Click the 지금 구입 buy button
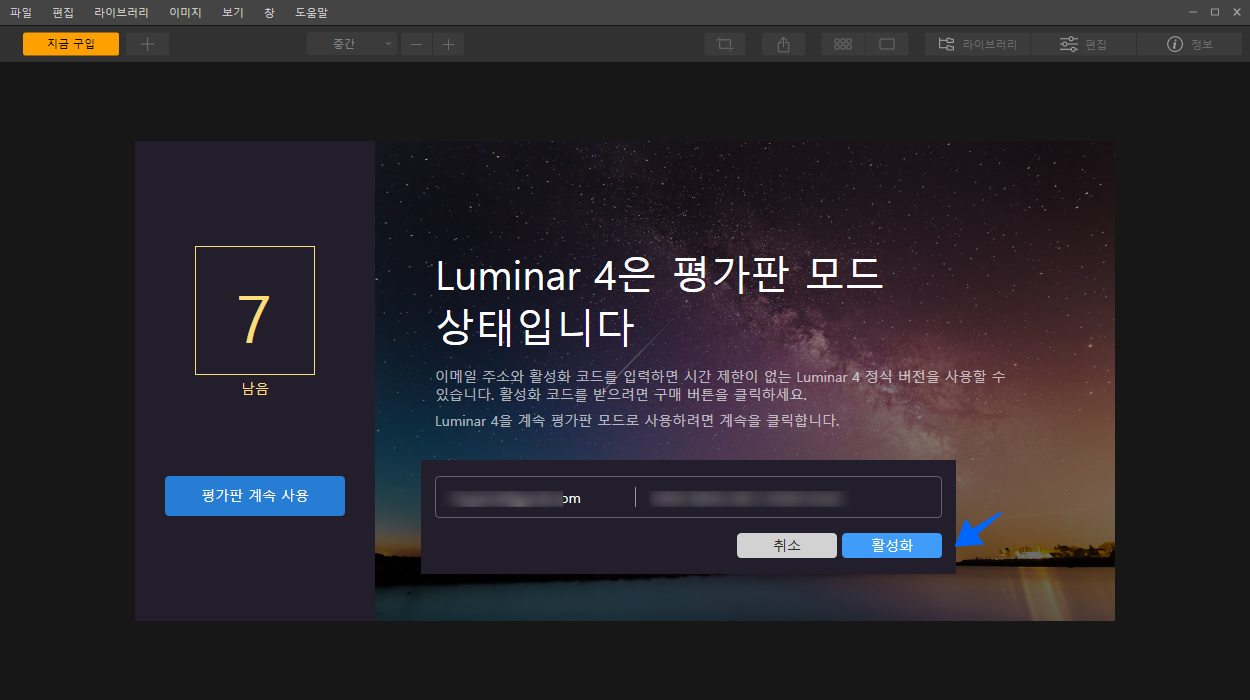This screenshot has width=1250, height=700. point(71,44)
